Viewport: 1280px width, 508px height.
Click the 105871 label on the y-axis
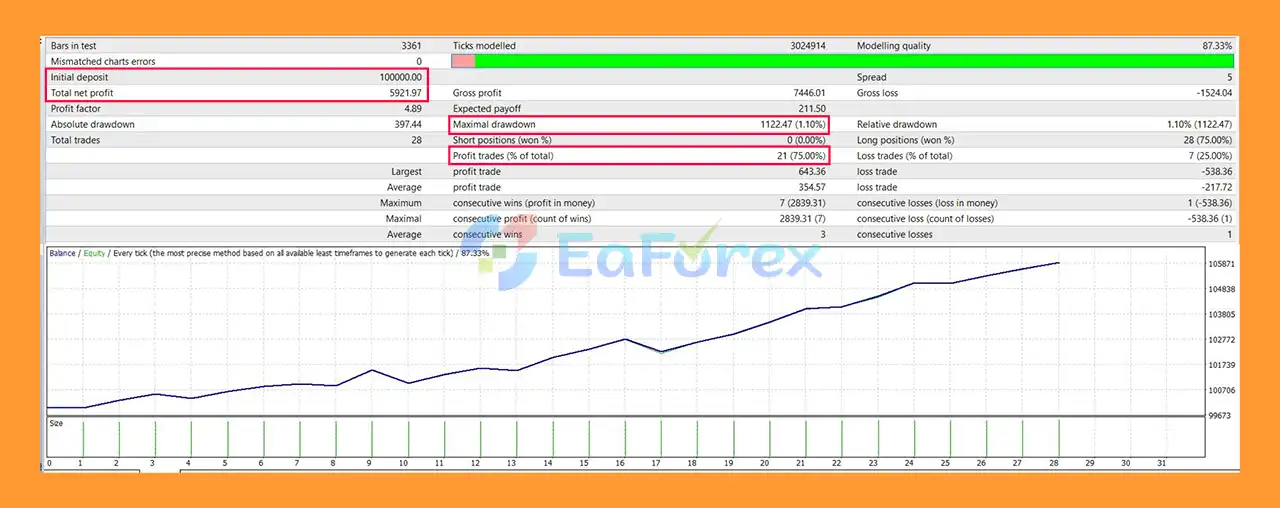pyautogui.click(x=1223, y=264)
